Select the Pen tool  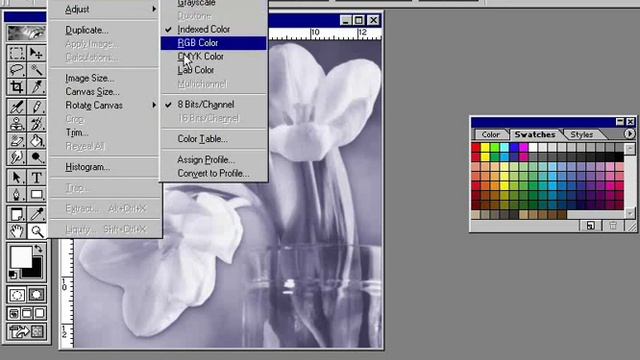(x=17, y=194)
